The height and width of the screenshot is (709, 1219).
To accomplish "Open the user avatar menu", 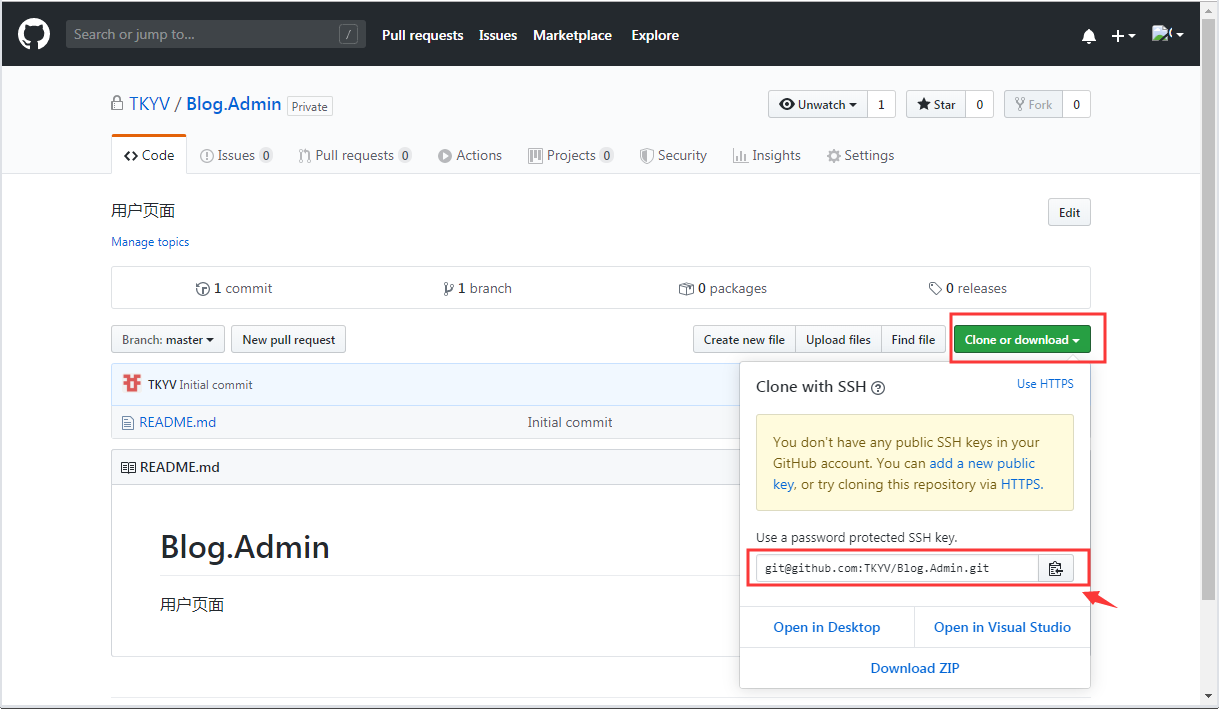I will [x=1168, y=34].
